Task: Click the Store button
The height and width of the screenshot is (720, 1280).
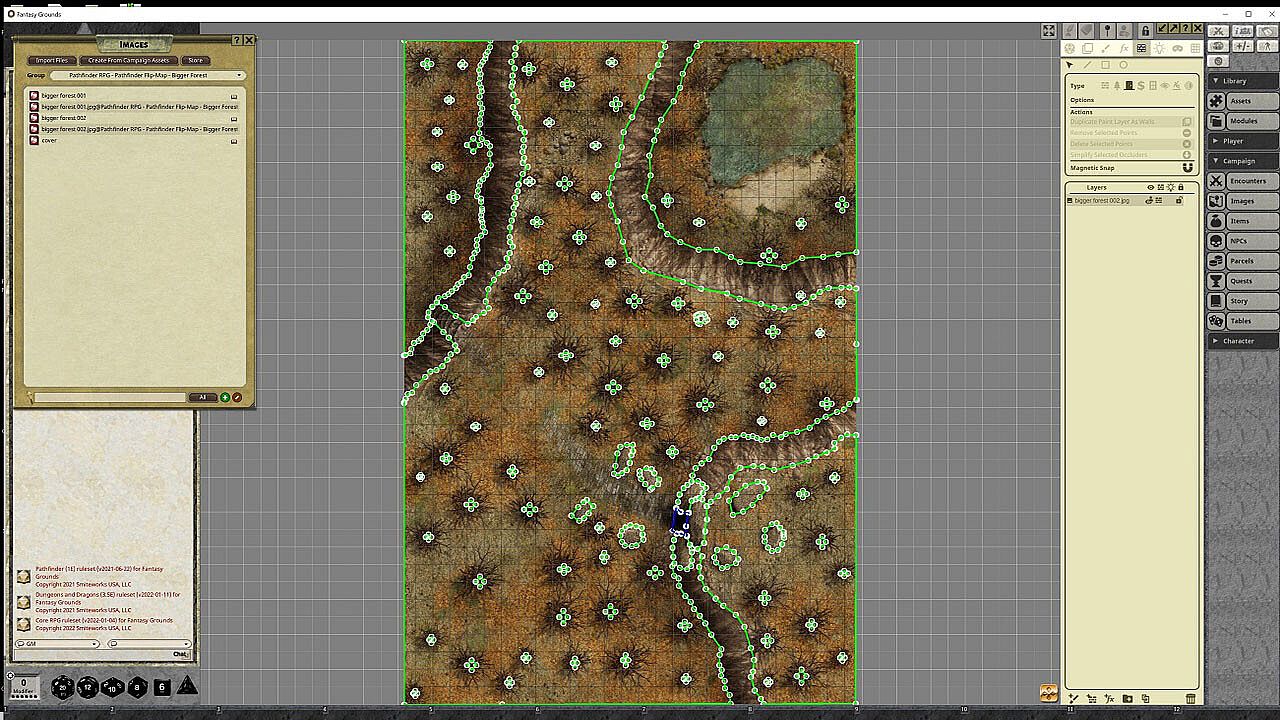Action: tap(195, 60)
